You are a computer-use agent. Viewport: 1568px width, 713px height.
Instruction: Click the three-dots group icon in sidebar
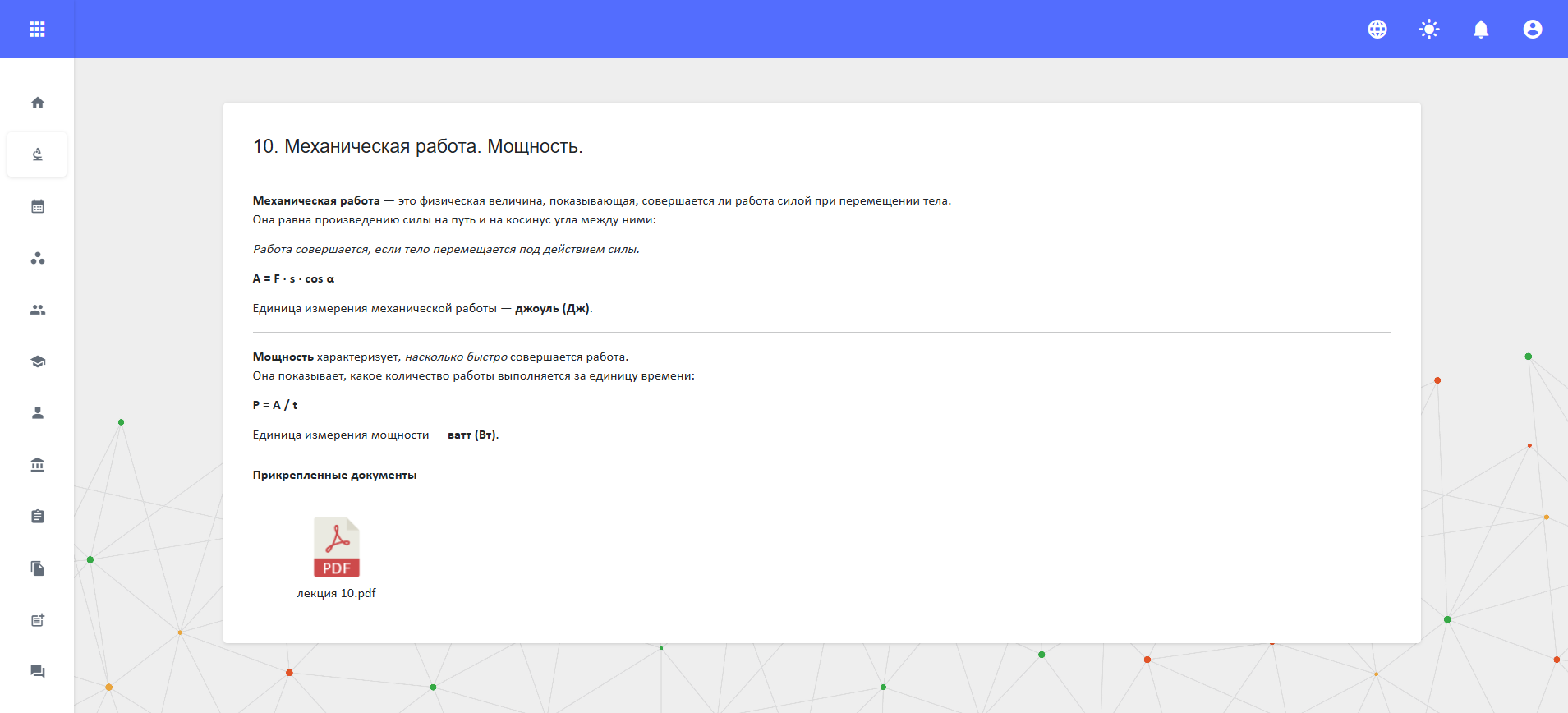[38, 258]
